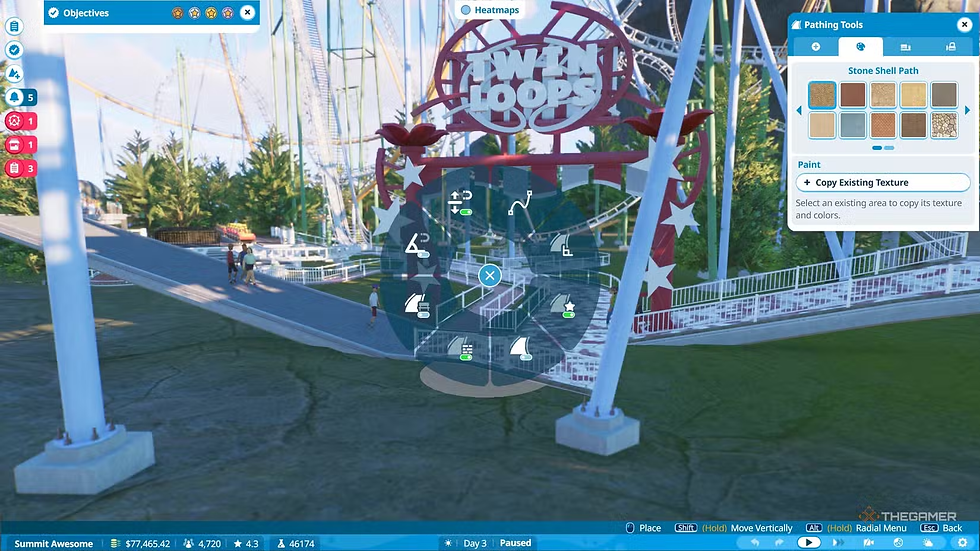The height and width of the screenshot is (551, 980).
Task: Select the cobblestone pebble texture swatch
Action: click(x=944, y=126)
